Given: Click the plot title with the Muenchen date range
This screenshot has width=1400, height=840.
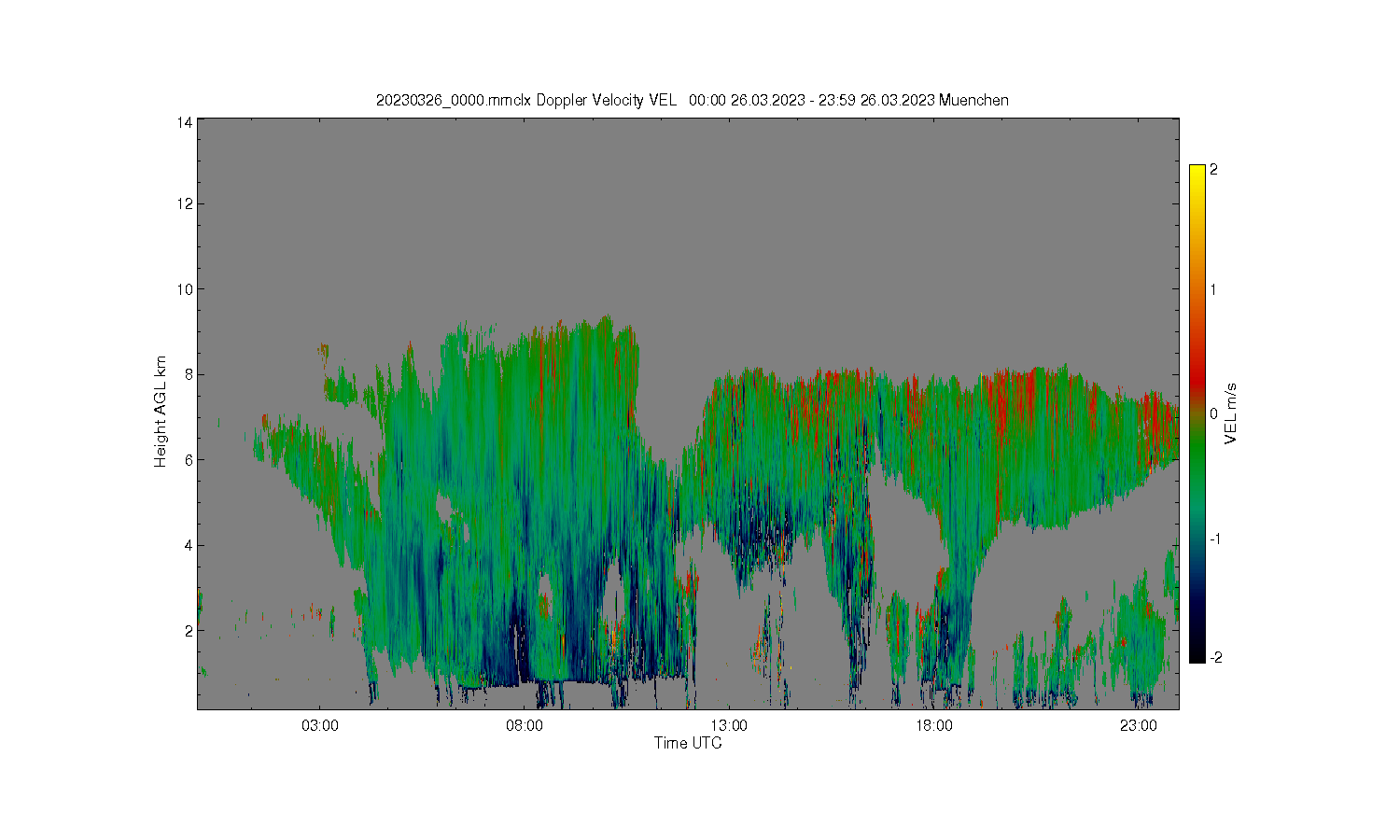Looking at the screenshot, I should click(x=692, y=100).
